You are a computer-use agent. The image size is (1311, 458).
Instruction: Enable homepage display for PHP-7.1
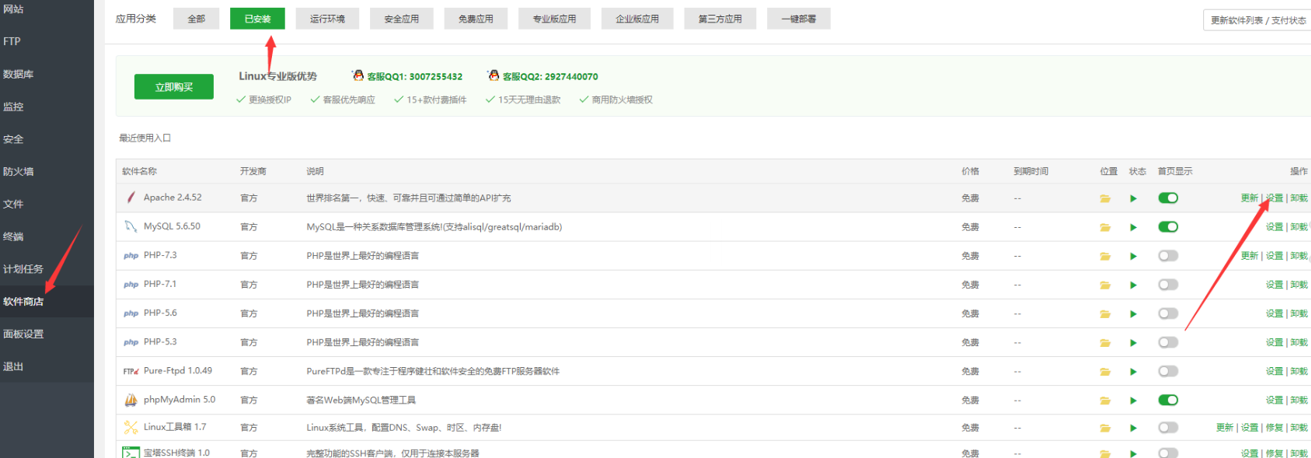tap(1168, 285)
